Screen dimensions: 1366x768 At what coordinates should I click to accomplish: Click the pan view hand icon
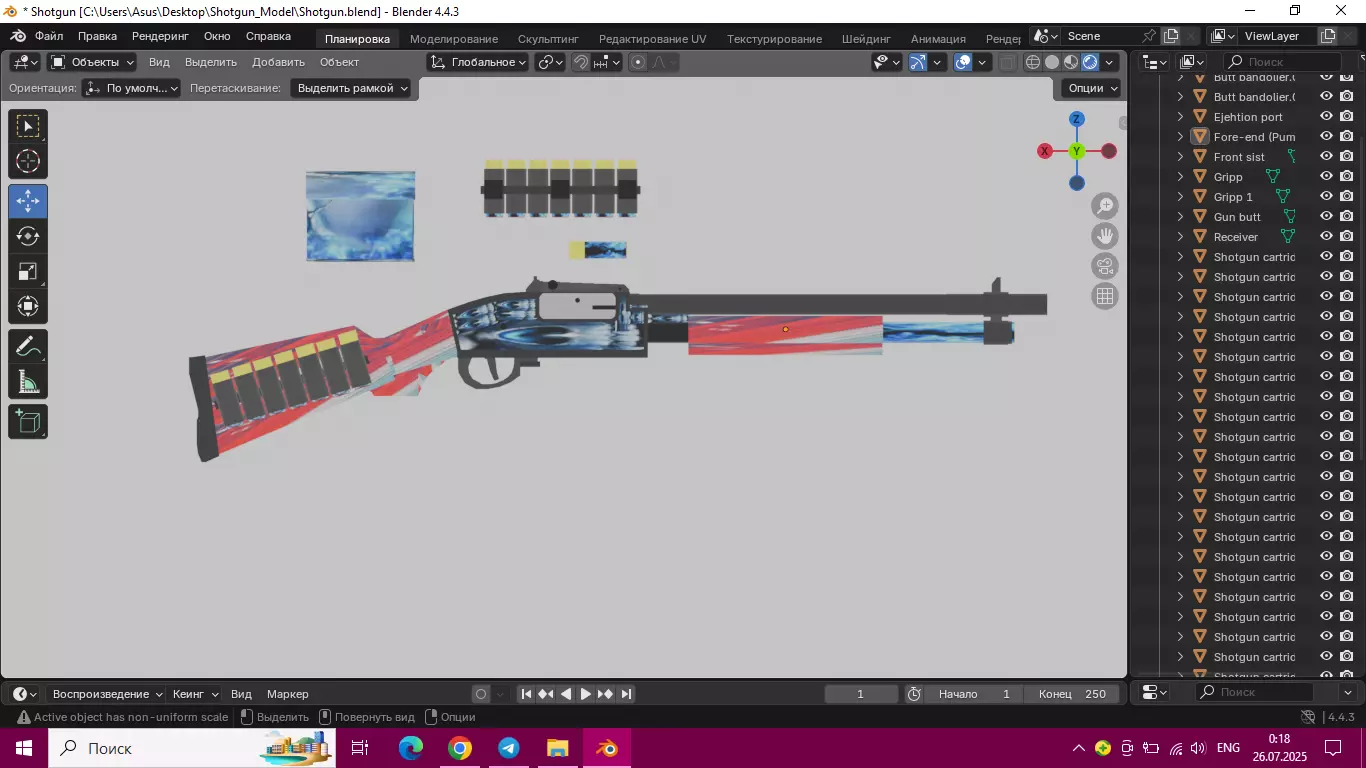tap(1105, 236)
